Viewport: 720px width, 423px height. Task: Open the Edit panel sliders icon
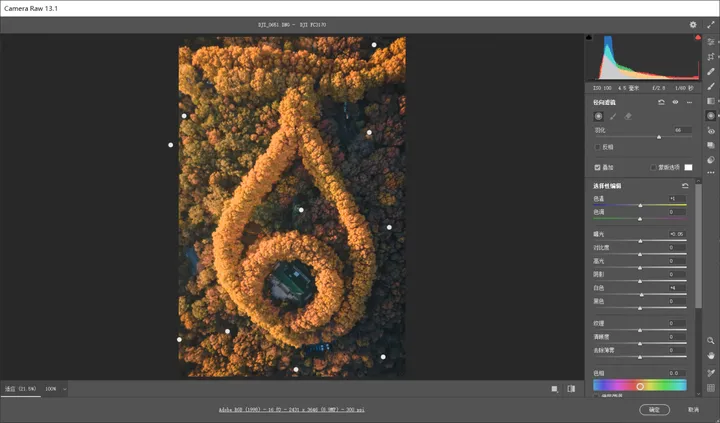click(711, 42)
